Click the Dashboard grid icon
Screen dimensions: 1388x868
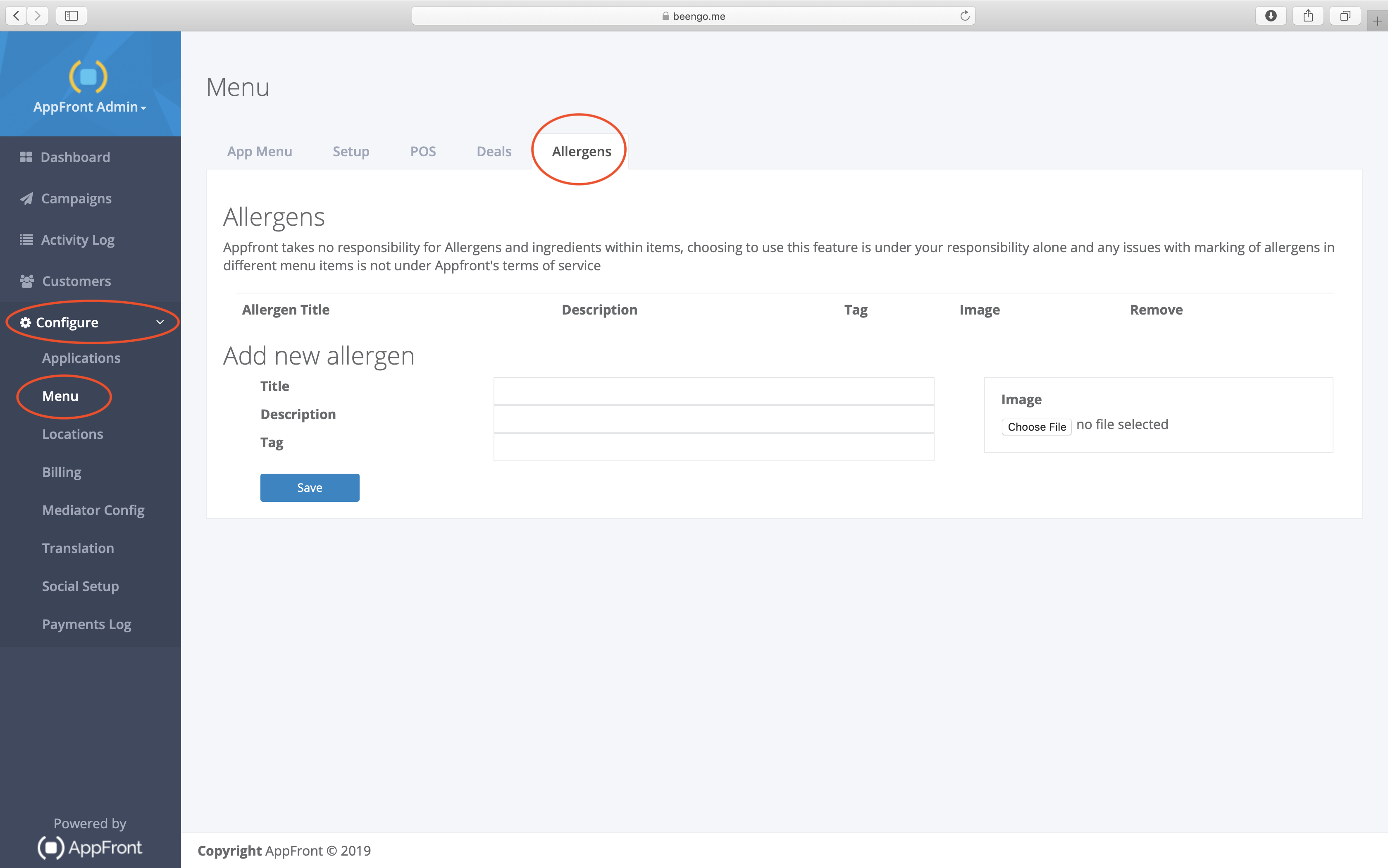(26, 157)
